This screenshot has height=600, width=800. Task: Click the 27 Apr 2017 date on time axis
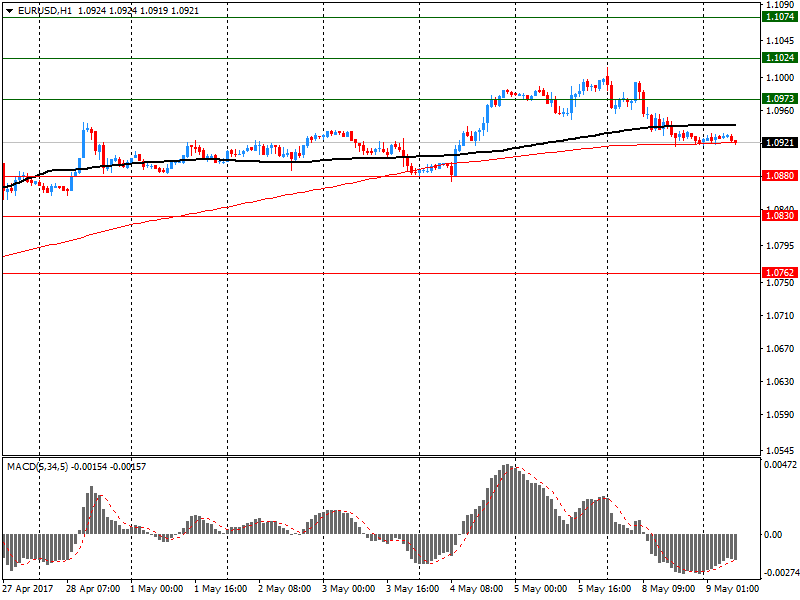pyautogui.click(x=28, y=589)
